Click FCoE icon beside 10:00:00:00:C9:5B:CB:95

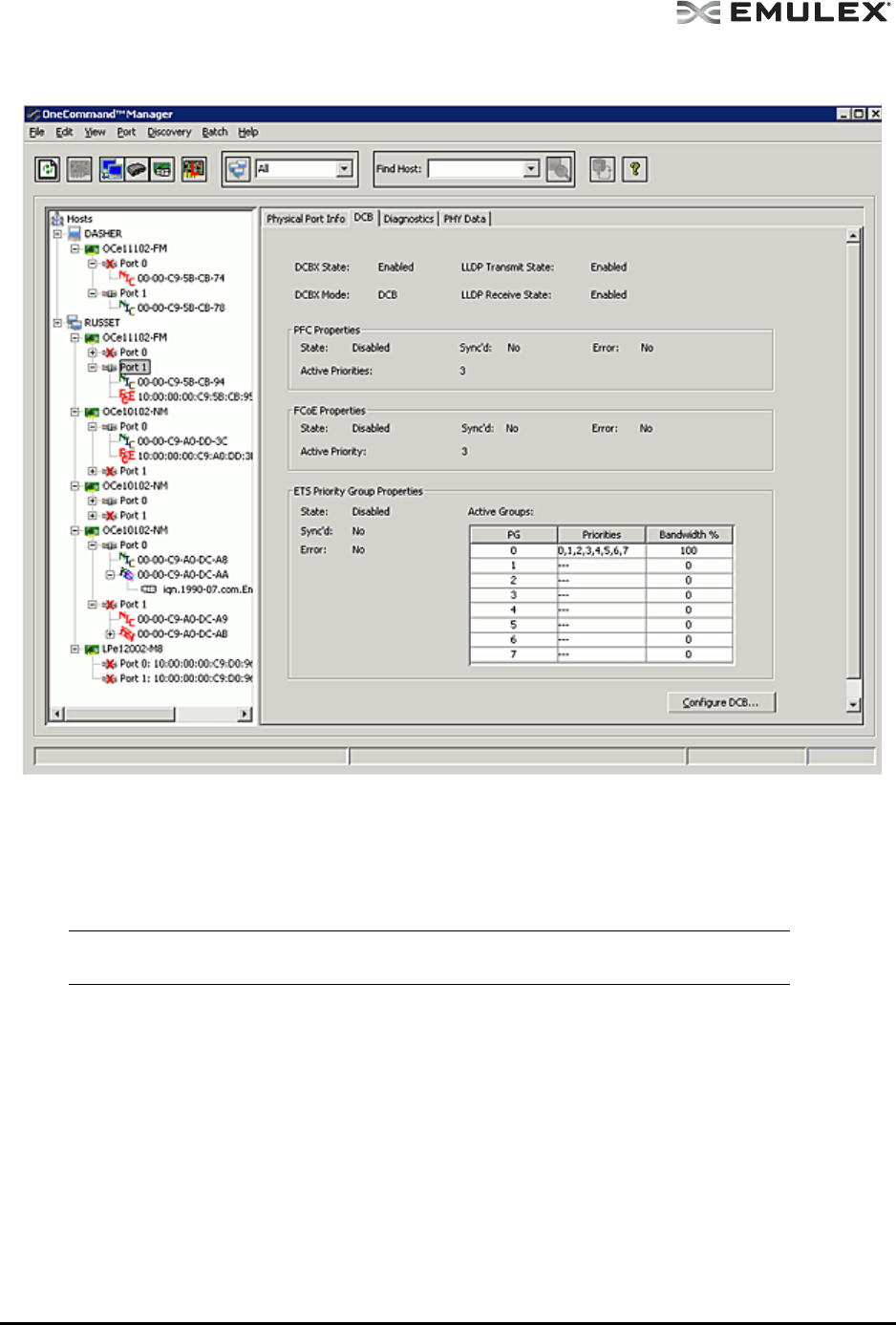(127, 396)
